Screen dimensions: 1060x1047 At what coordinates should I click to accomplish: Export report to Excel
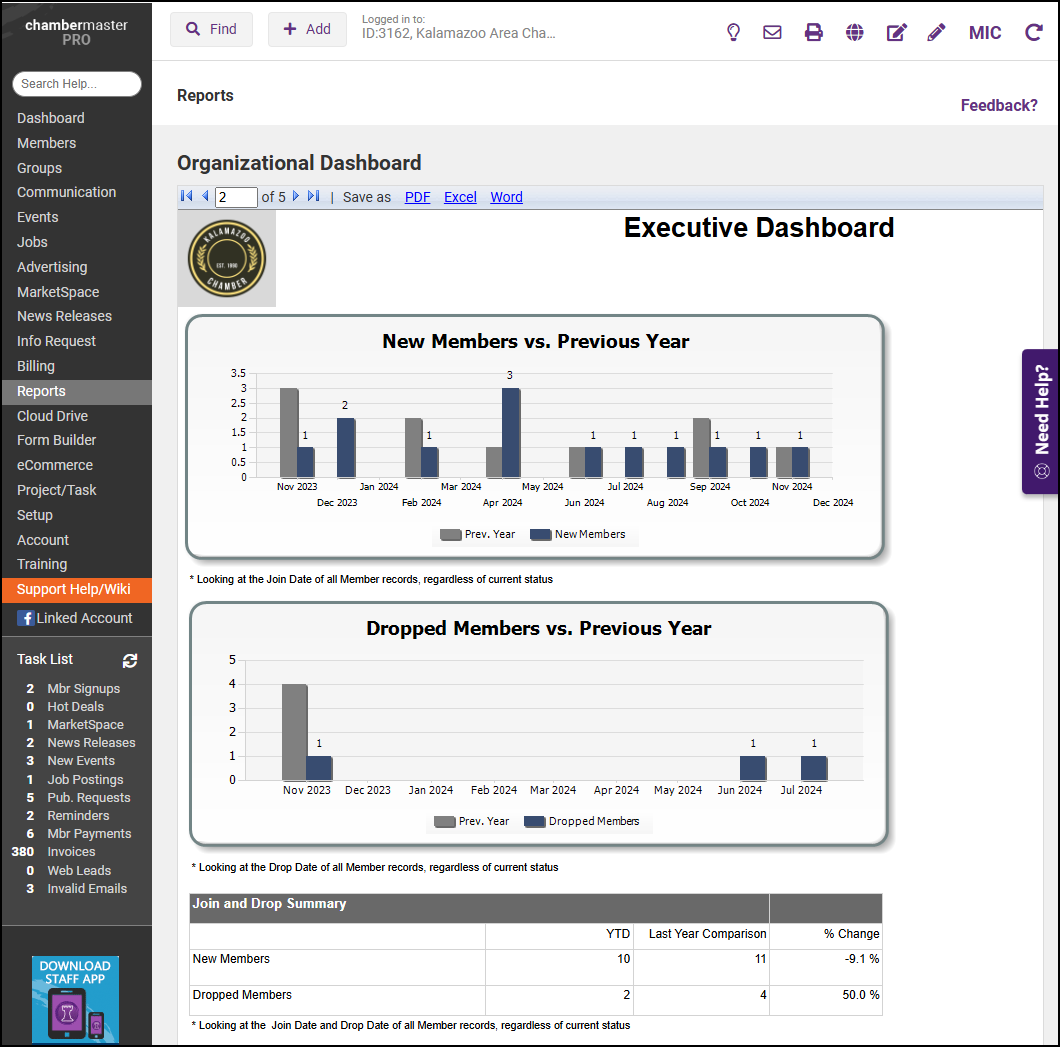[x=460, y=197]
